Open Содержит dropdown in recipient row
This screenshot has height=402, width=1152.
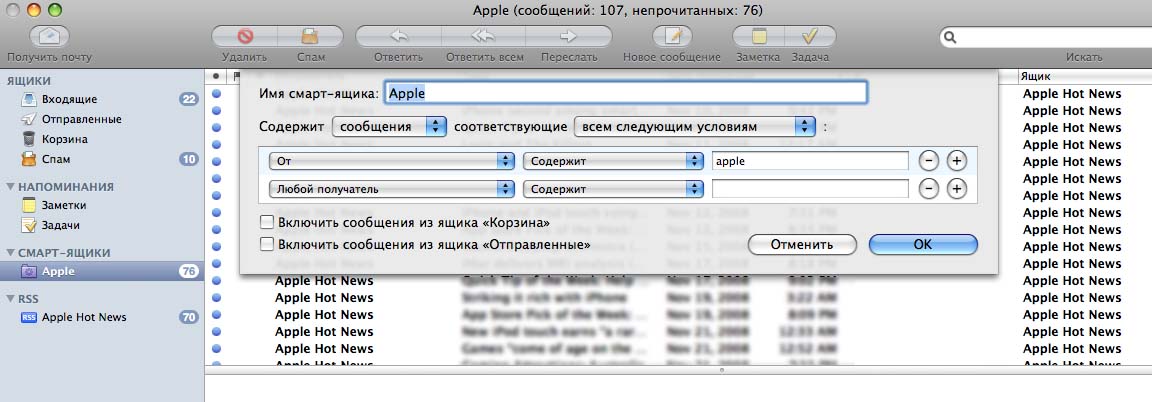pyautogui.click(x=613, y=189)
